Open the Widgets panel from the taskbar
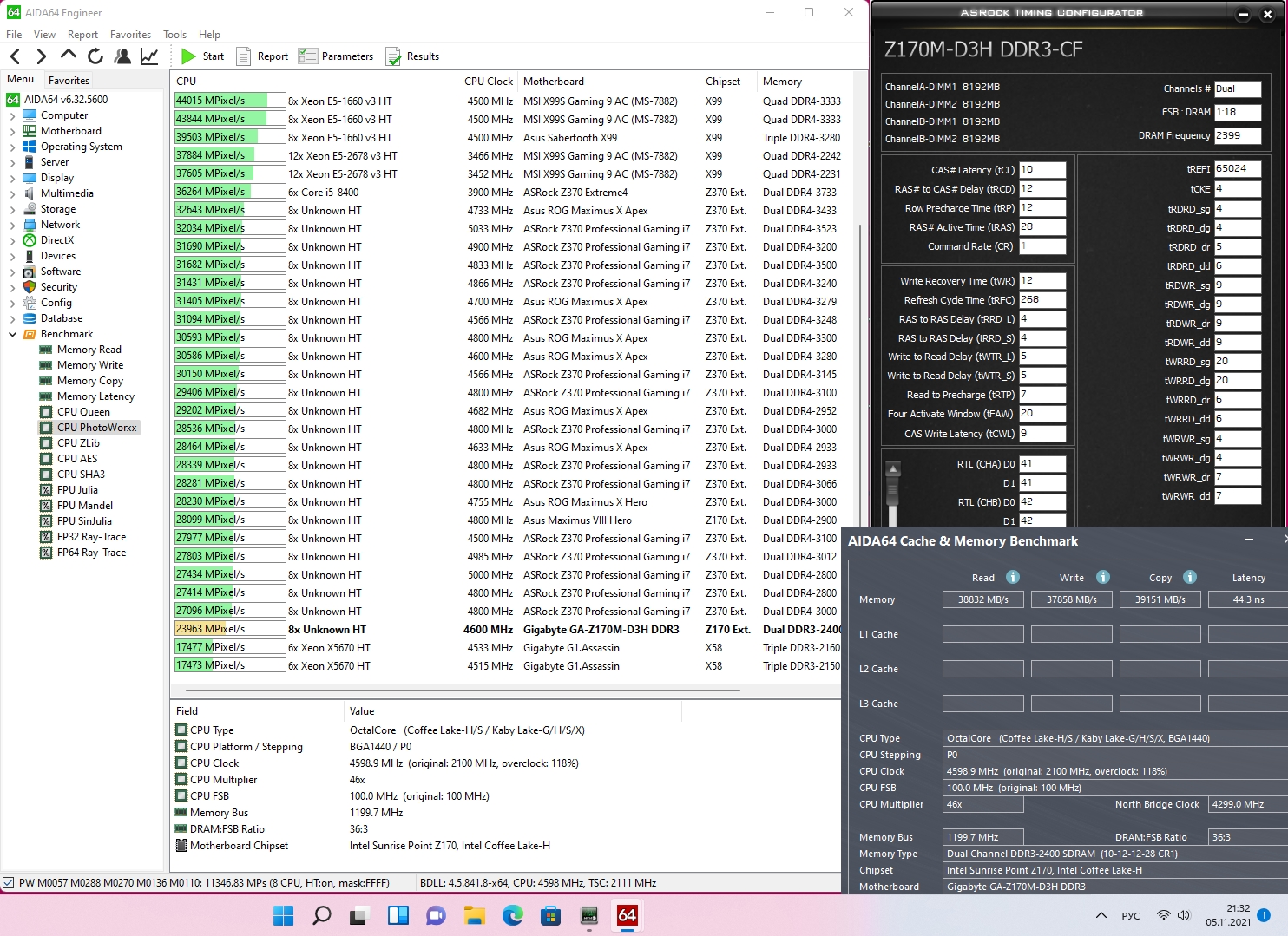Viewport: 1288px width, 936px height. point(398,915)
